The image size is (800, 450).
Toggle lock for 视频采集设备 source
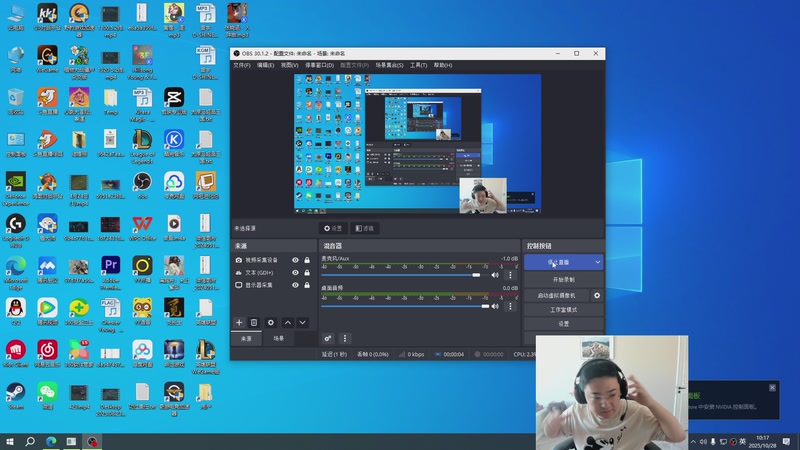307,260
